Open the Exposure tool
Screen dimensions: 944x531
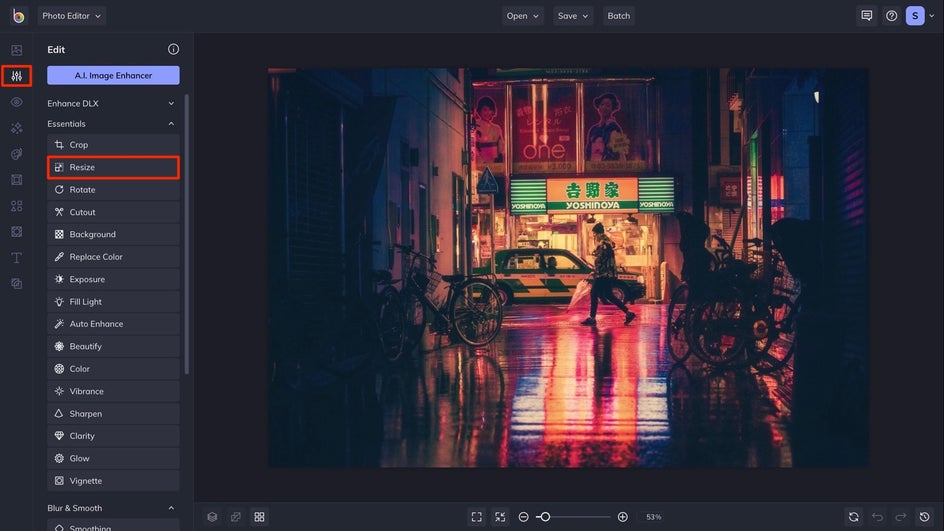click(x=113, y=279)
